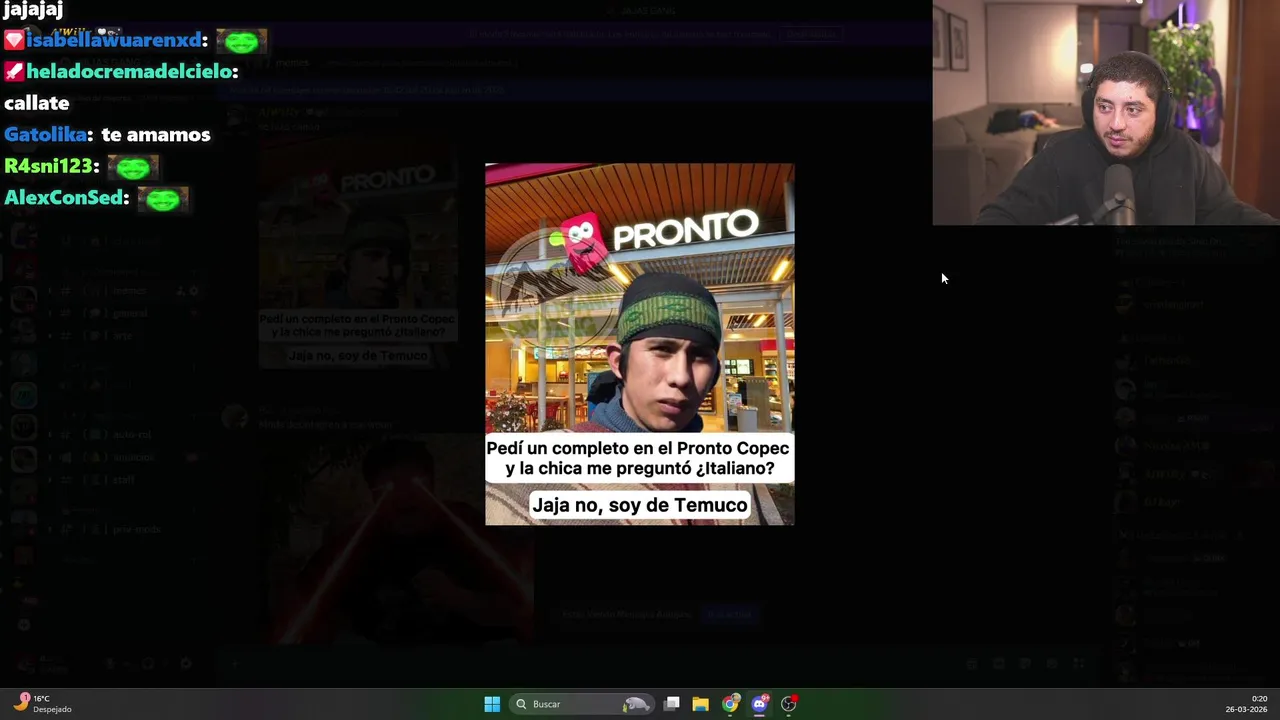Click the sword badge before heladocremadelcielo
This screenshot has height=720, width=1280.
13,72
